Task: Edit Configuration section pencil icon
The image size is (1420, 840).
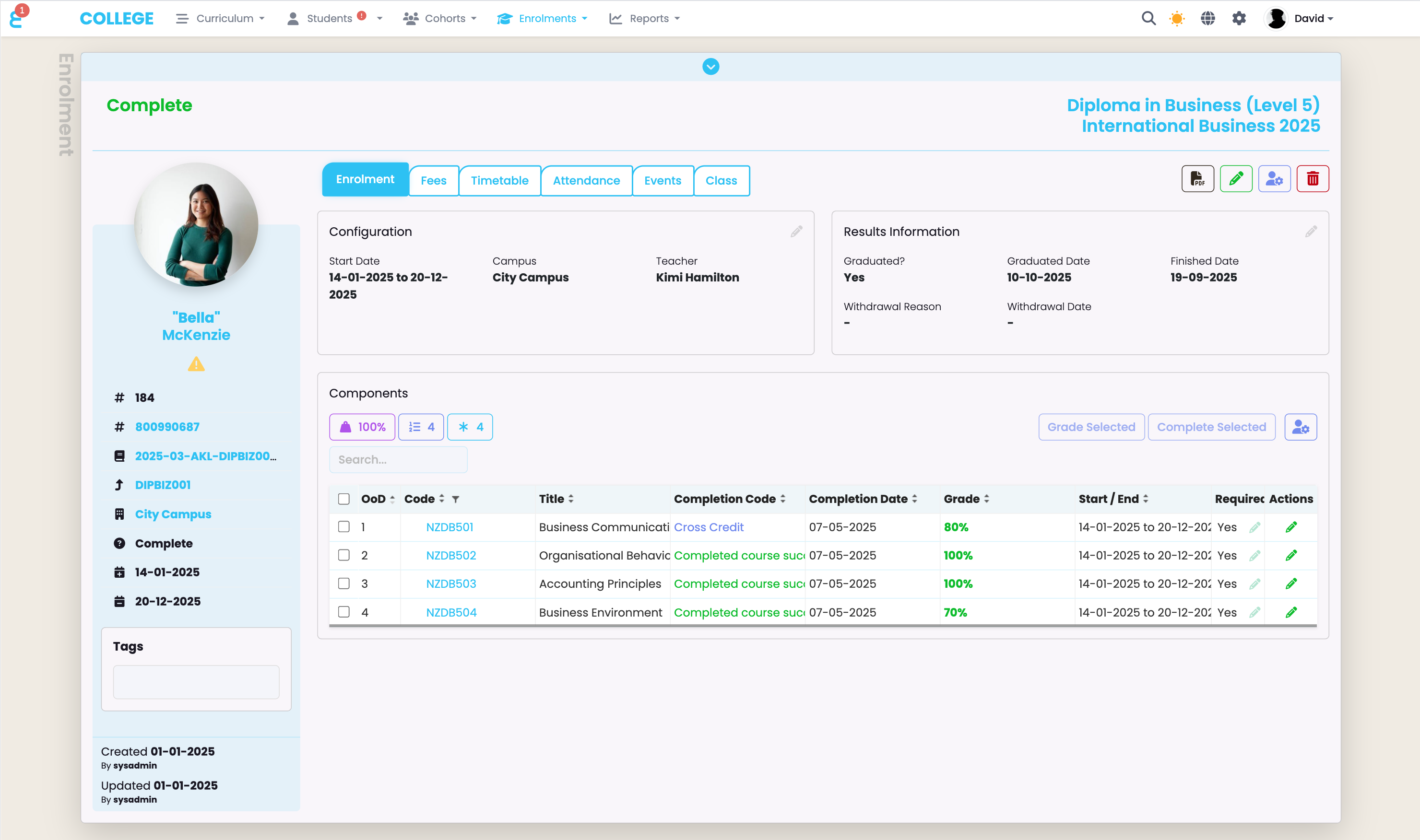Action: (796, 232)
